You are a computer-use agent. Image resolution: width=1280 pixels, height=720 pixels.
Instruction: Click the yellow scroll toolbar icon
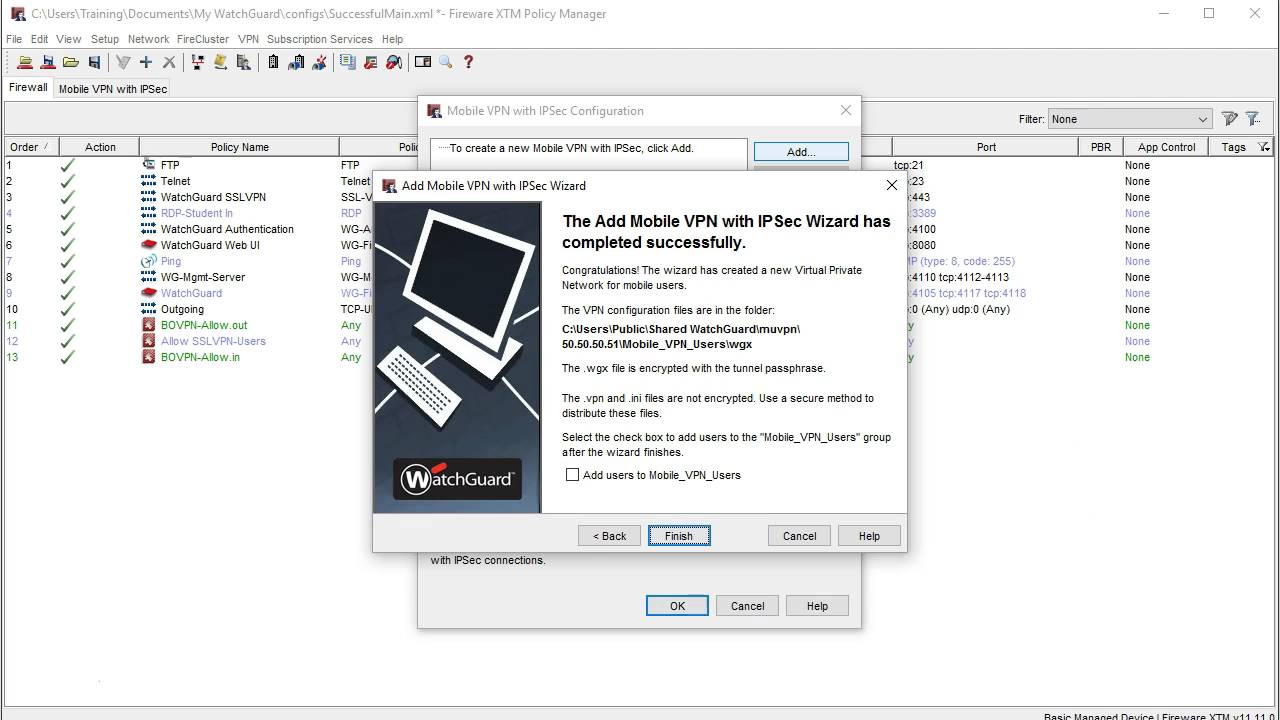[x=220, y=62]
